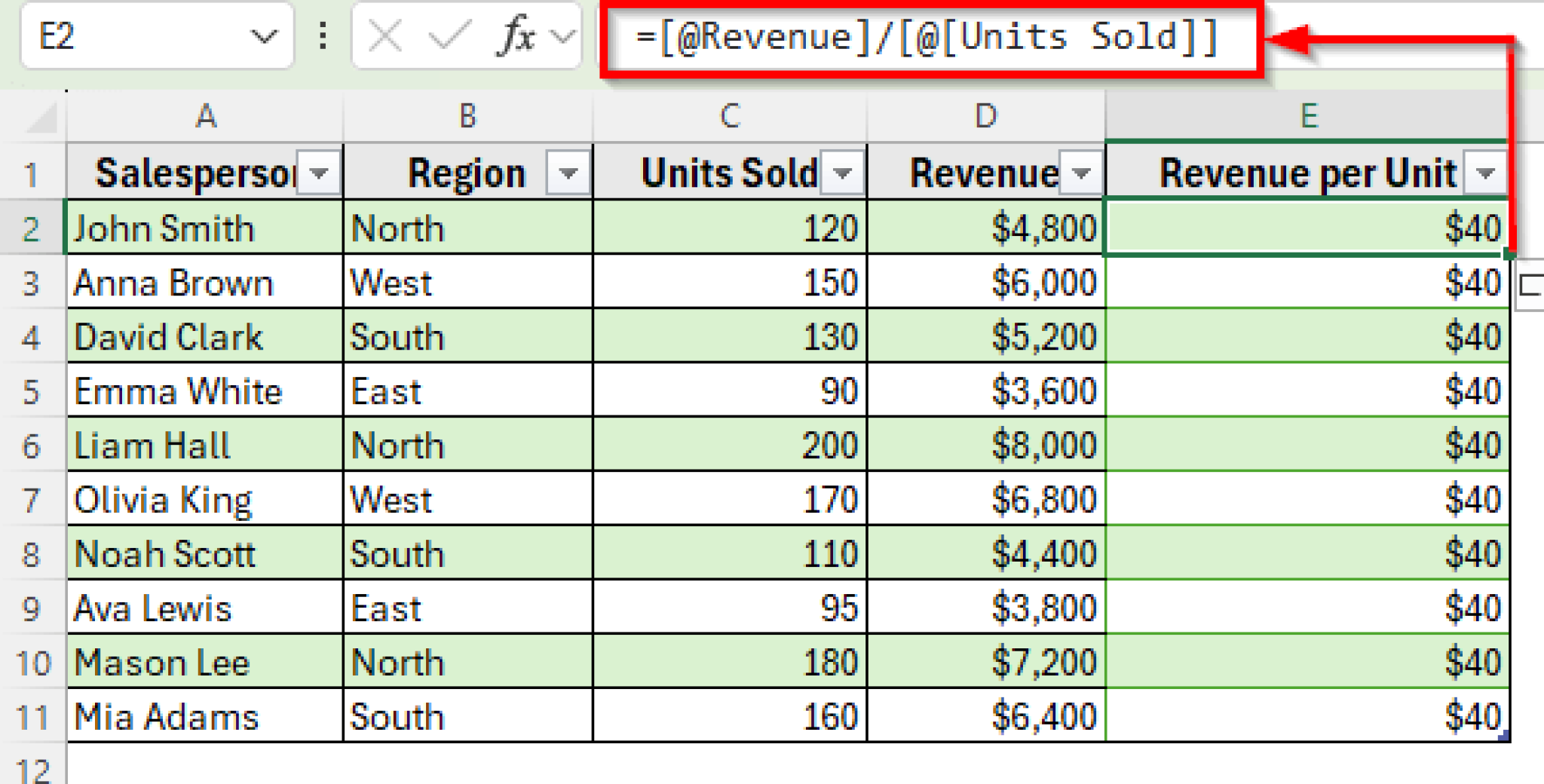Select column E header
This screenshot has height=784, width=1544.
(1307, 116)
